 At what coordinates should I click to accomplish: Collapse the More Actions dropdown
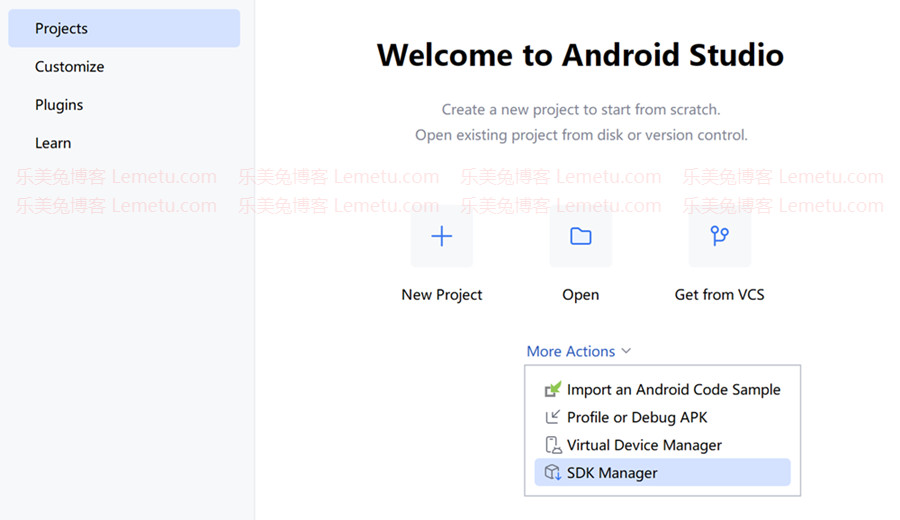[579, 351]
